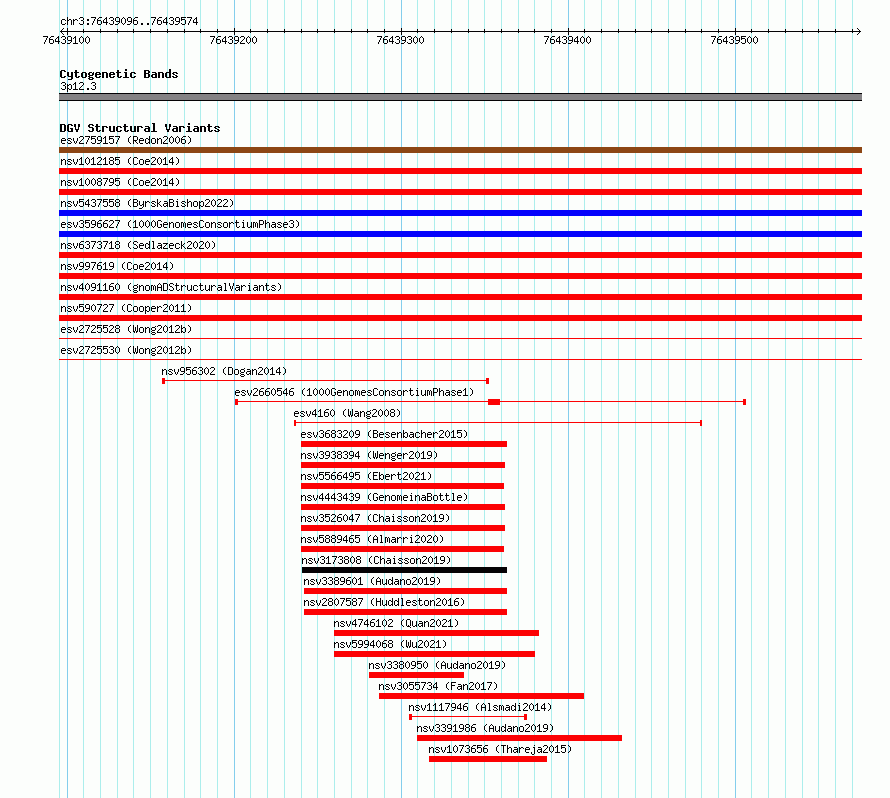The width and height of the screenshot is (890, 798).
Task: Click esv3683209 (Besenbacher2015) label
Action: point(384,434)
